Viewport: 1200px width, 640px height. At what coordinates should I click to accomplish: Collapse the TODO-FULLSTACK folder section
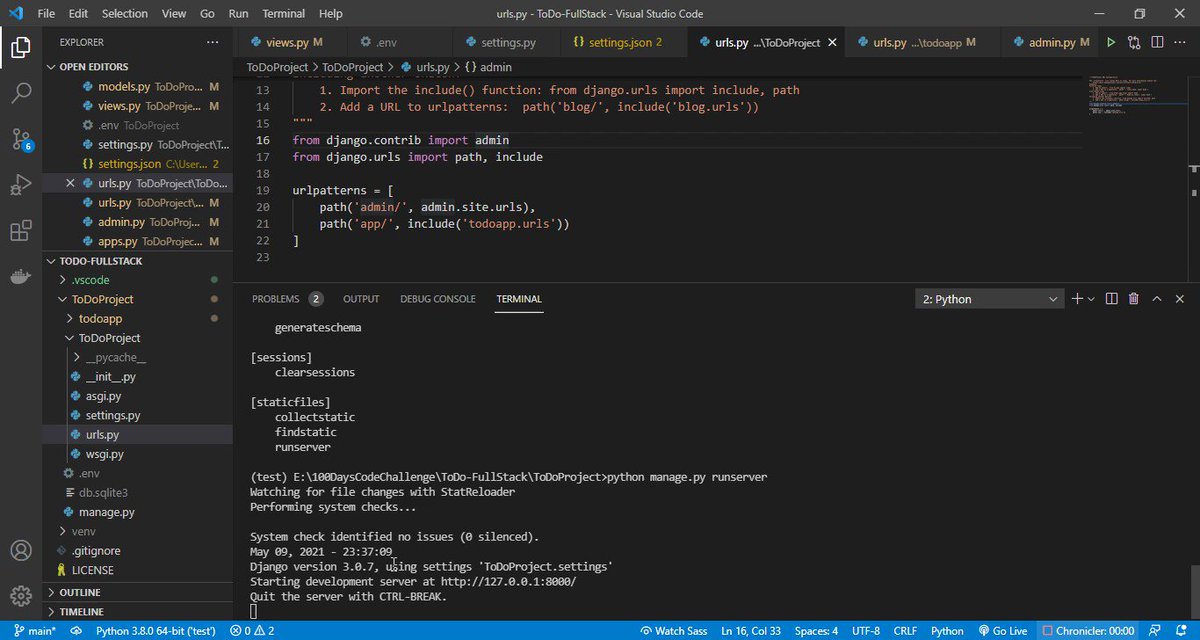click(137, 261)
